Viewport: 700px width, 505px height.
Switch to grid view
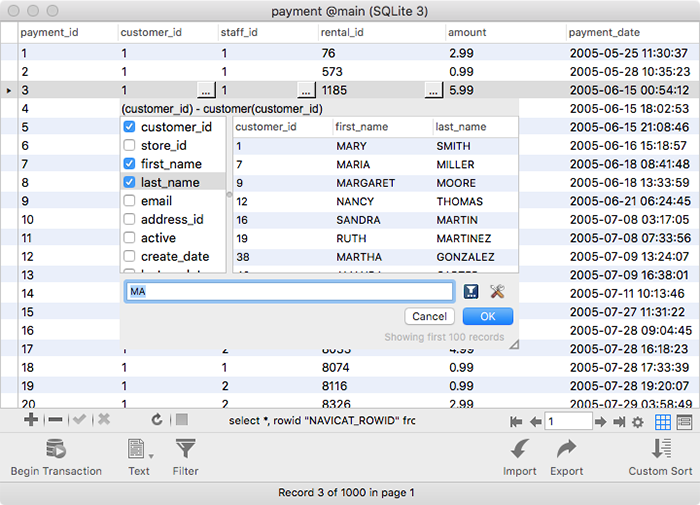(x=662, y=422)
